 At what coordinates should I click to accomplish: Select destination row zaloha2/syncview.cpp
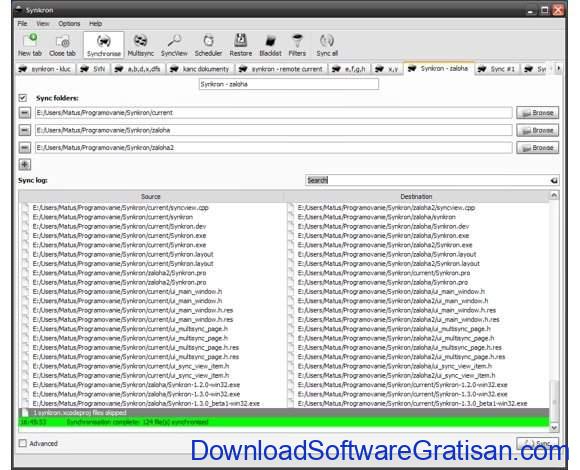(x=386, y=208)
